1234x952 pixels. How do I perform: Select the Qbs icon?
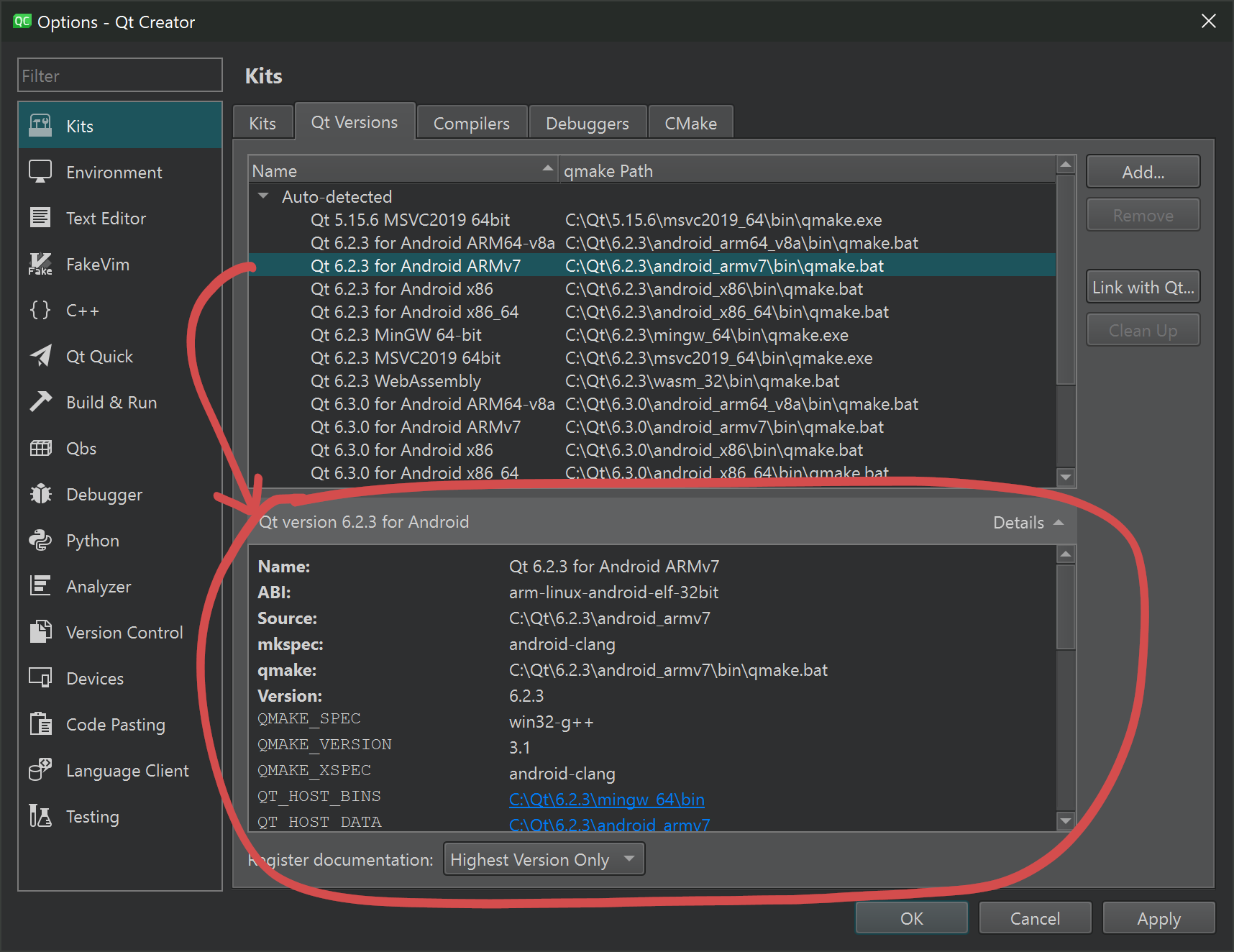click(40, 448)
